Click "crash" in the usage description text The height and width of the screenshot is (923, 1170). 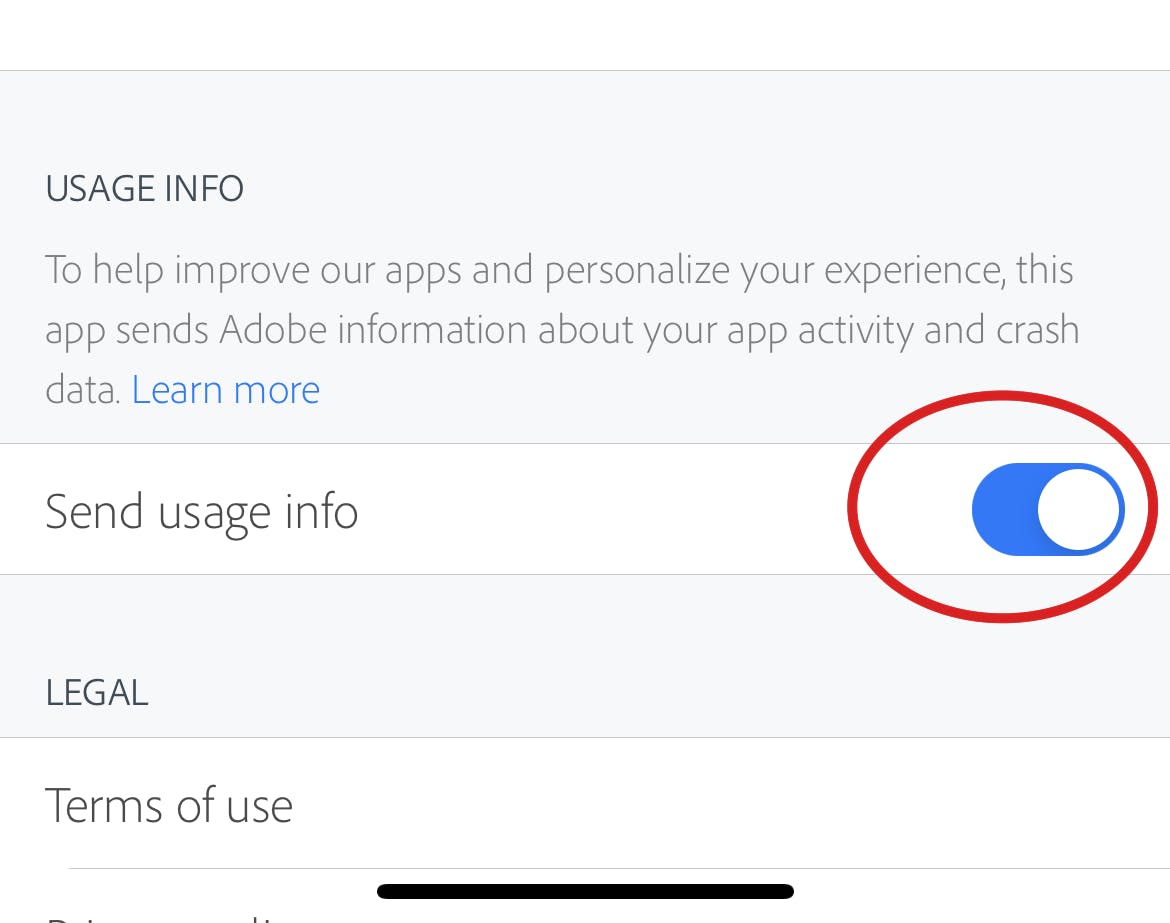(1028, 330)
